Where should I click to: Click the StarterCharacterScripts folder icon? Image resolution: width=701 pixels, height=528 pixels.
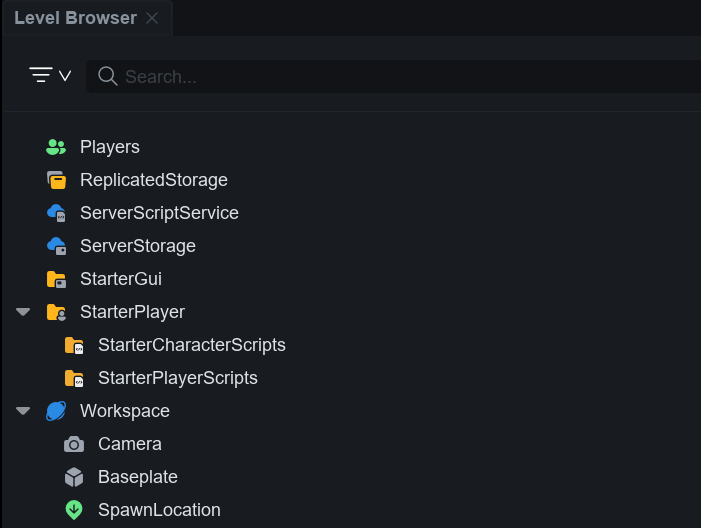pos(74,345)
